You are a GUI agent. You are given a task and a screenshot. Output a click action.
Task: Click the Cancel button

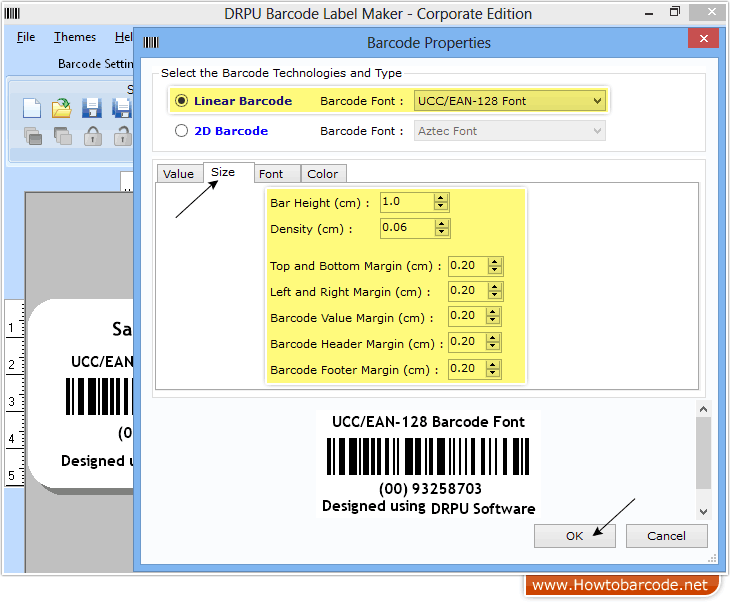[x=666, y=536]
